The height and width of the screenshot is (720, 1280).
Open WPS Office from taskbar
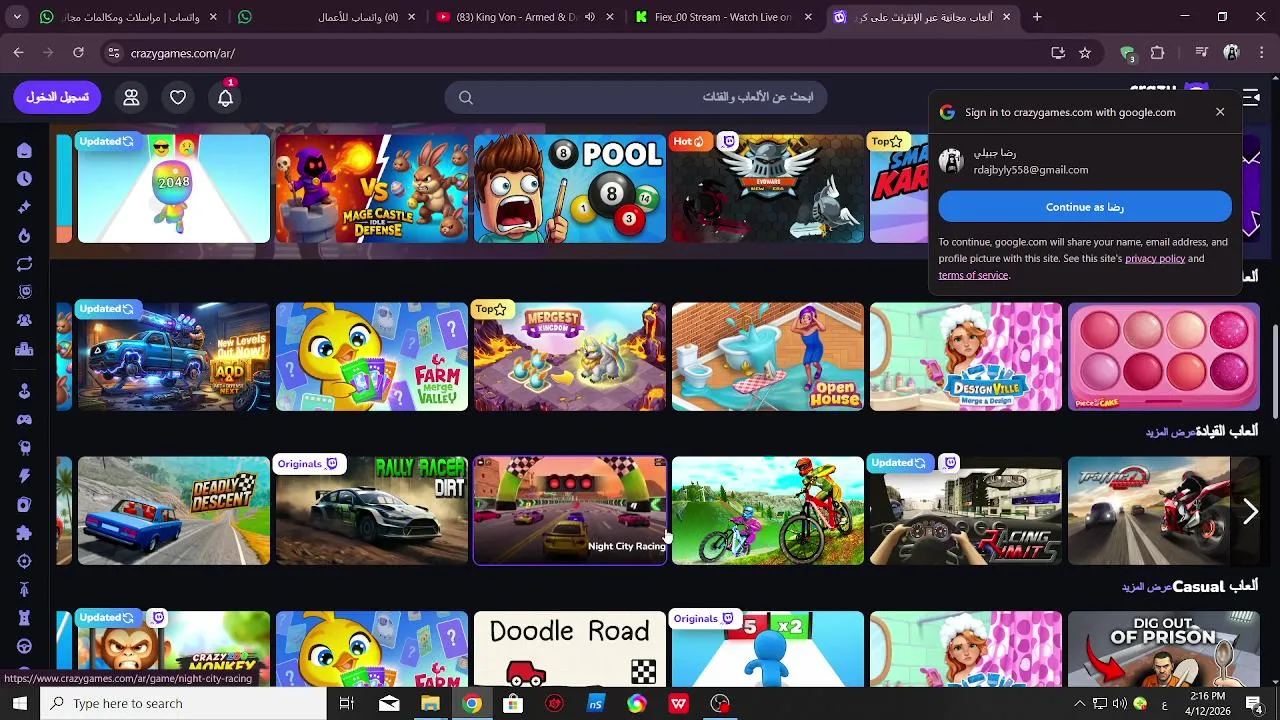[679, 704]
